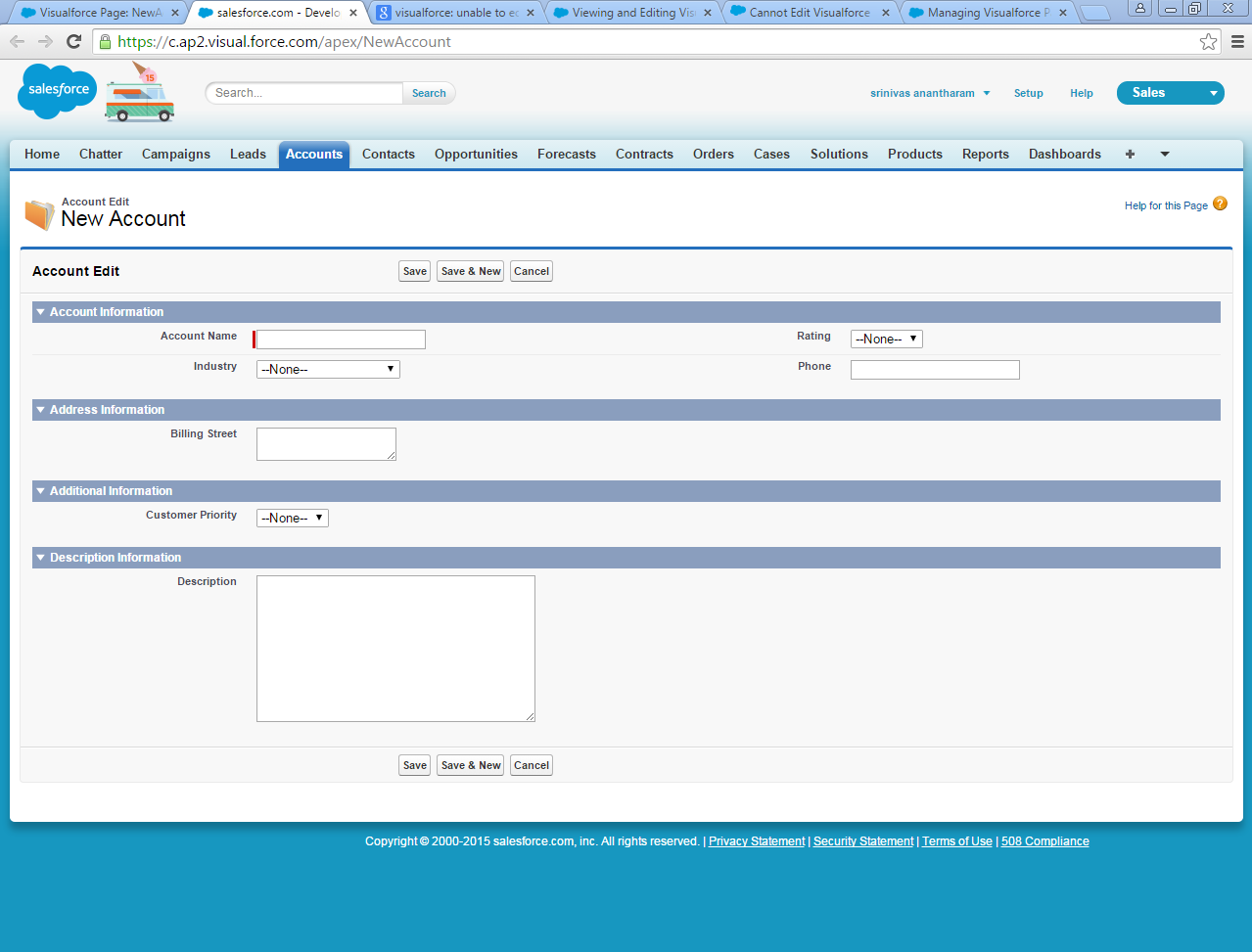Open the Opportunities tab
The image size is (1252, 952).
[476, 155]
